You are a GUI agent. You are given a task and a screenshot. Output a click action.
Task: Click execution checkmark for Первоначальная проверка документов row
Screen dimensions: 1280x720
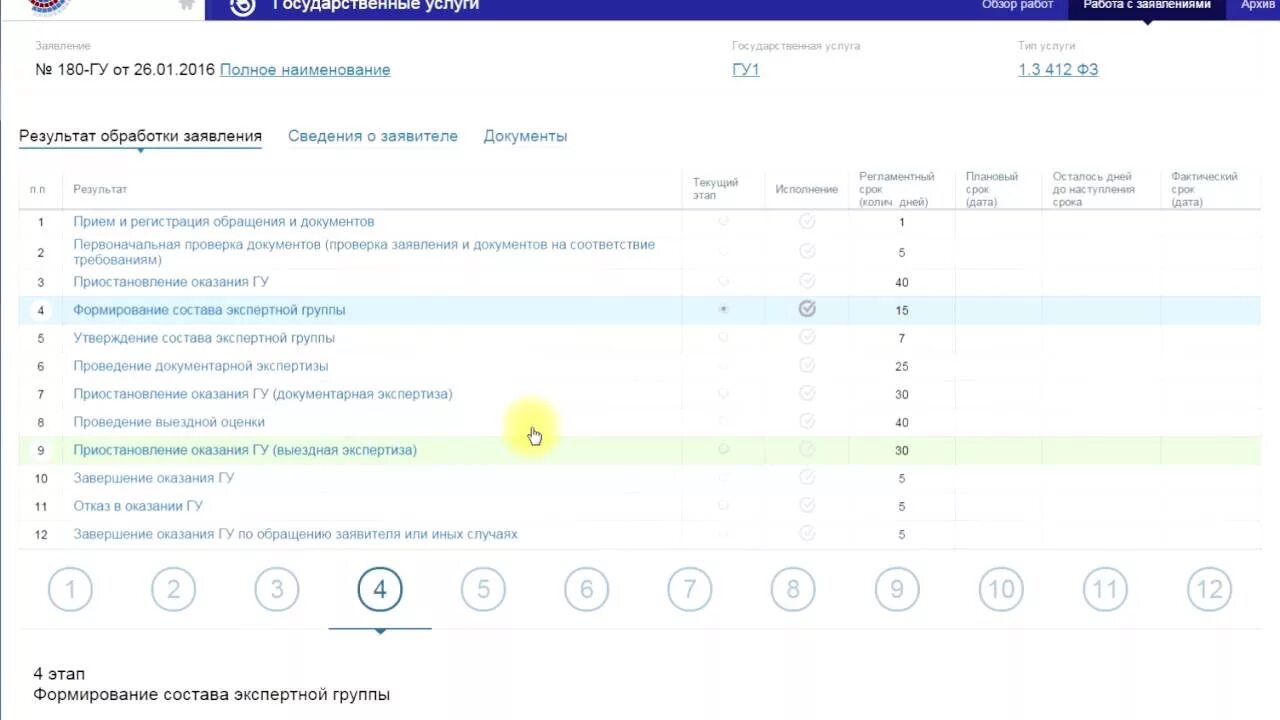(x=807, y=253)
